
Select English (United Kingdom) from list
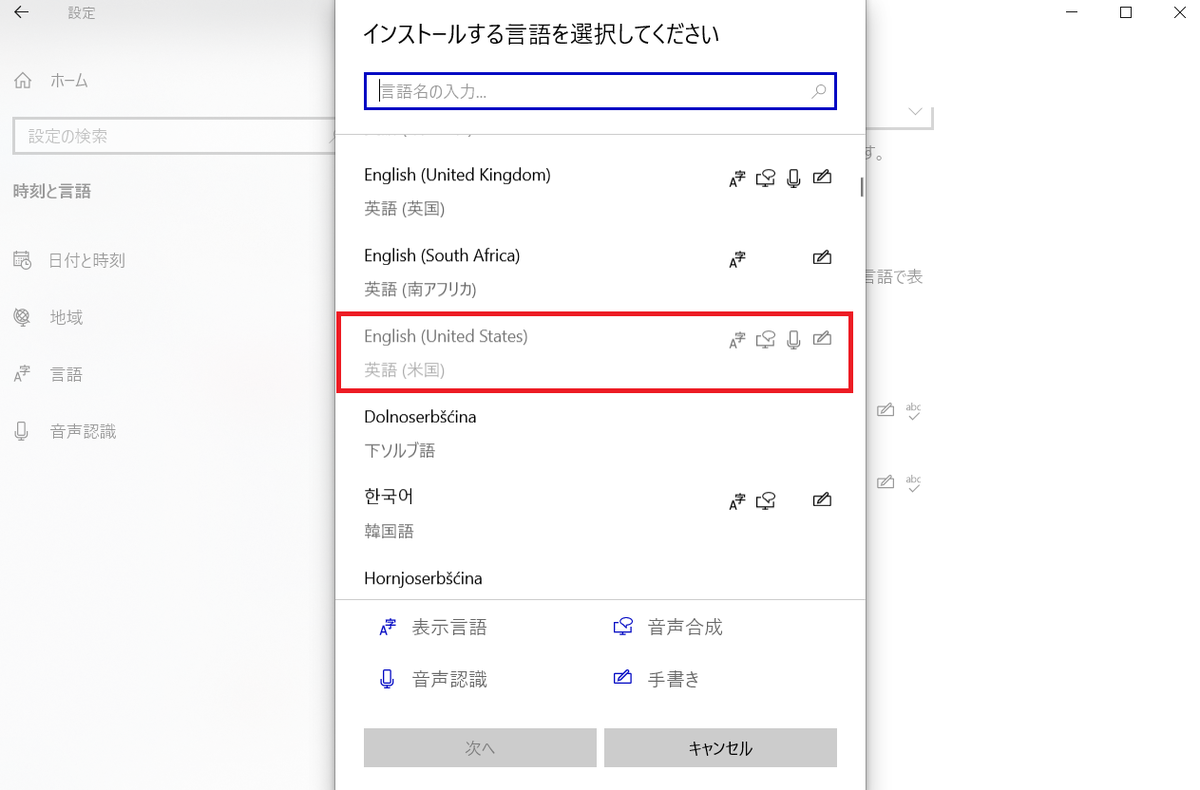[x=600, y=192]
